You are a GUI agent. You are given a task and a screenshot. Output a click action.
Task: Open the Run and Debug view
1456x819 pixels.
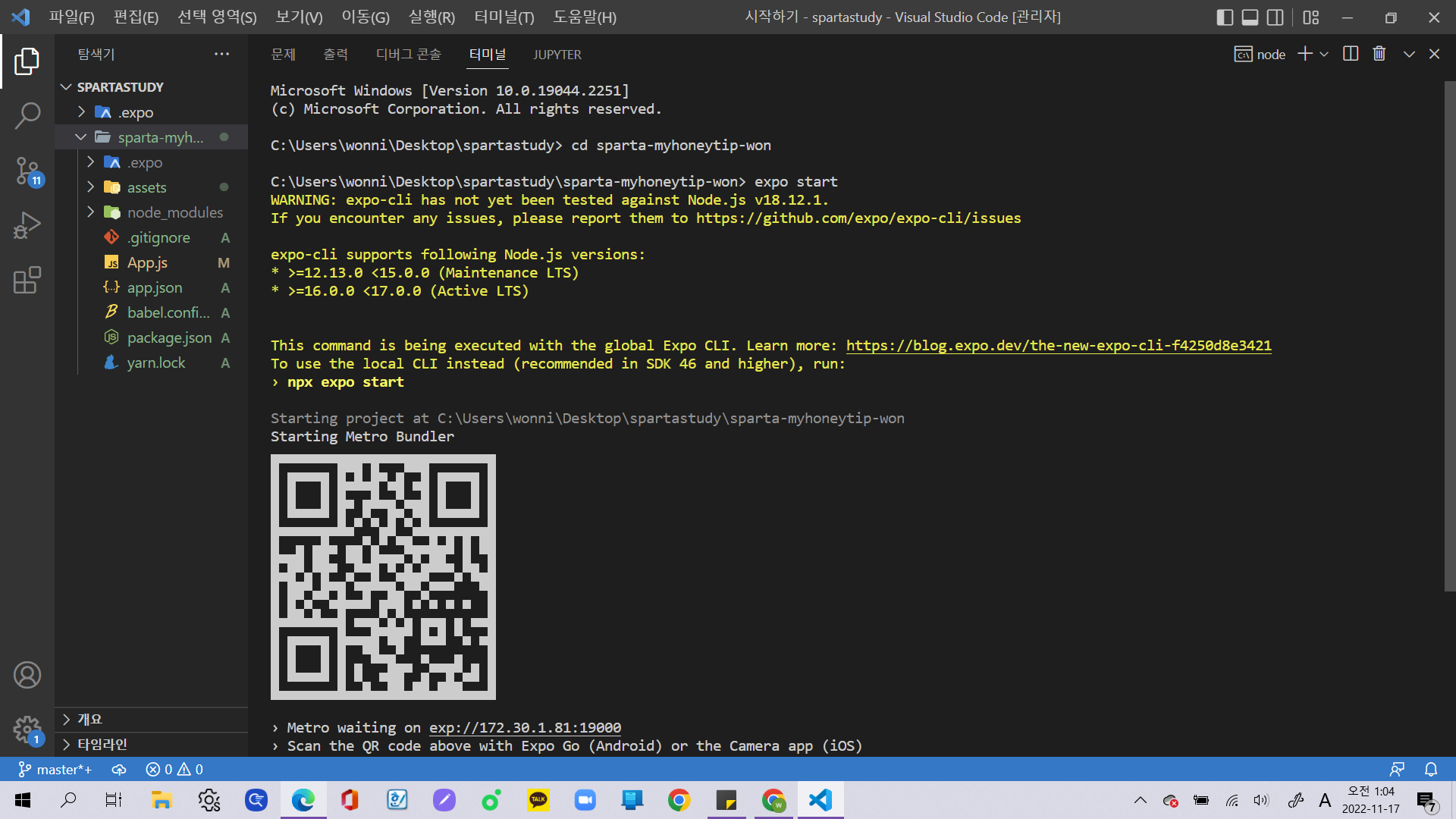click(27, 225)
